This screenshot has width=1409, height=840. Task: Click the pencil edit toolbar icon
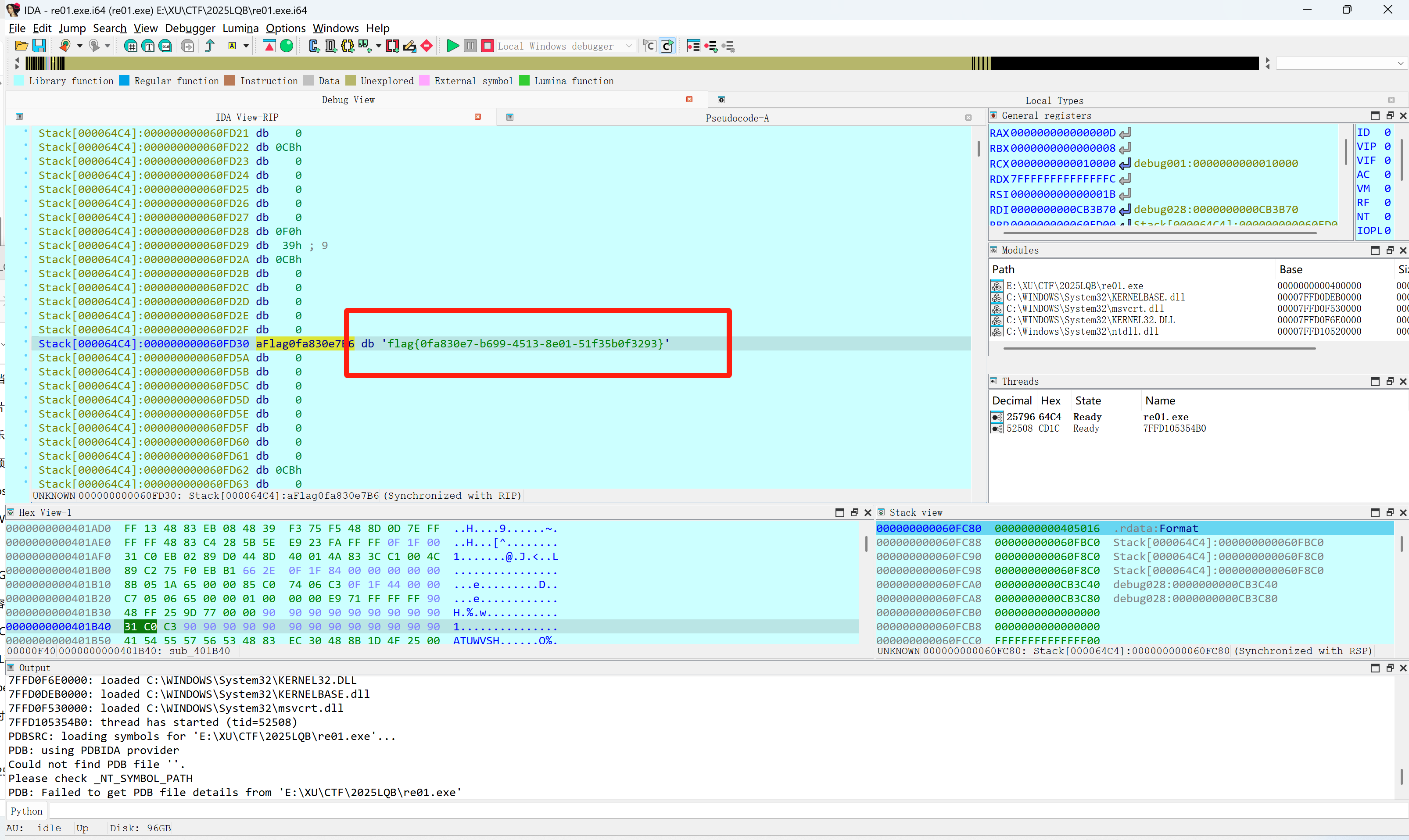409,46
